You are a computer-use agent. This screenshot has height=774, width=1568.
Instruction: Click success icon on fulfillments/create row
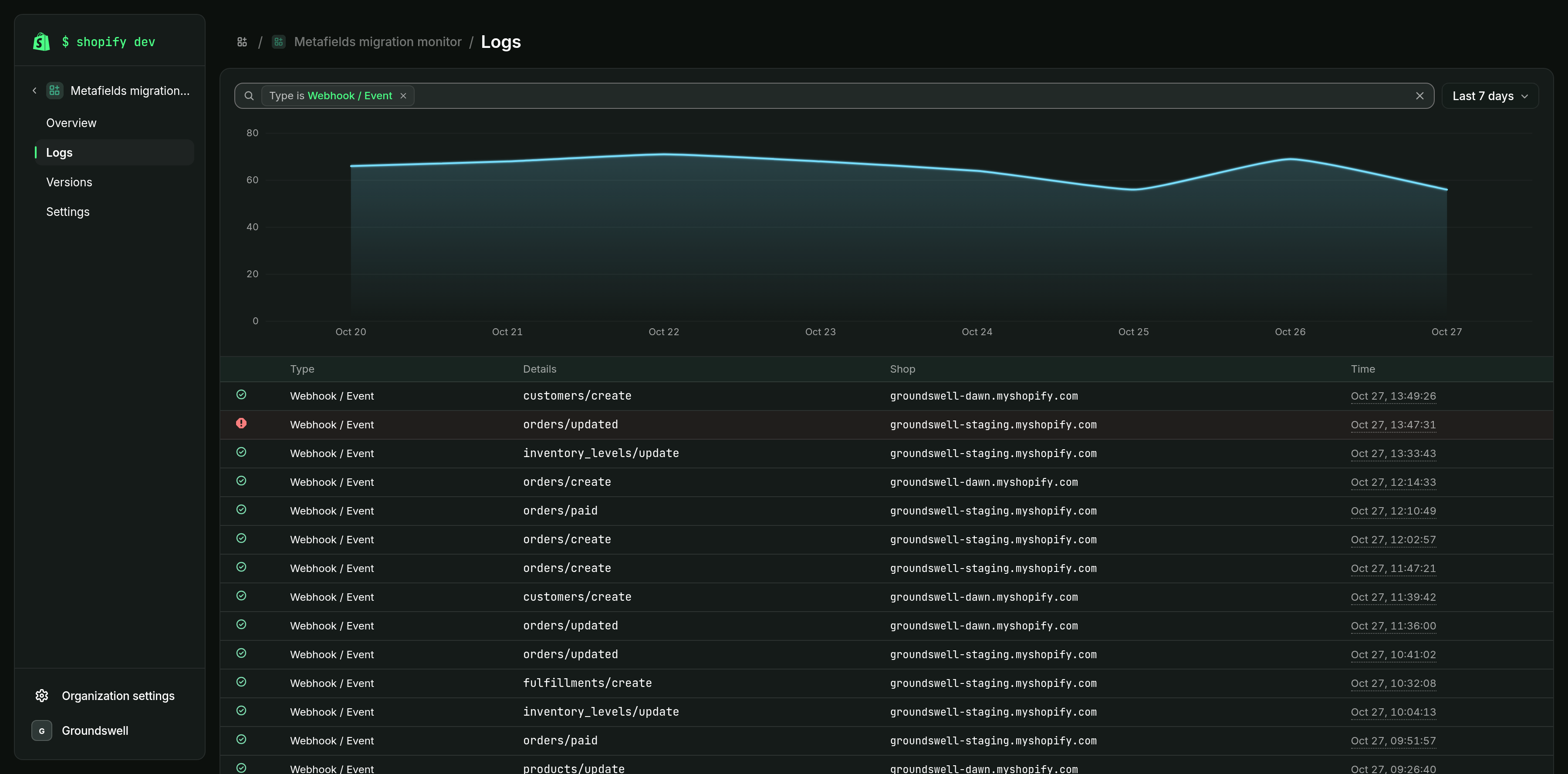click(x=242, y=682)
